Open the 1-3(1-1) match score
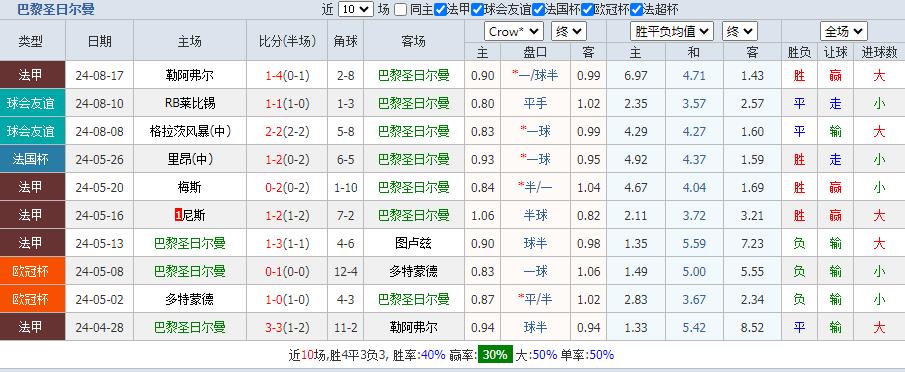Screen dimensions: 905x372 (287, 243)
